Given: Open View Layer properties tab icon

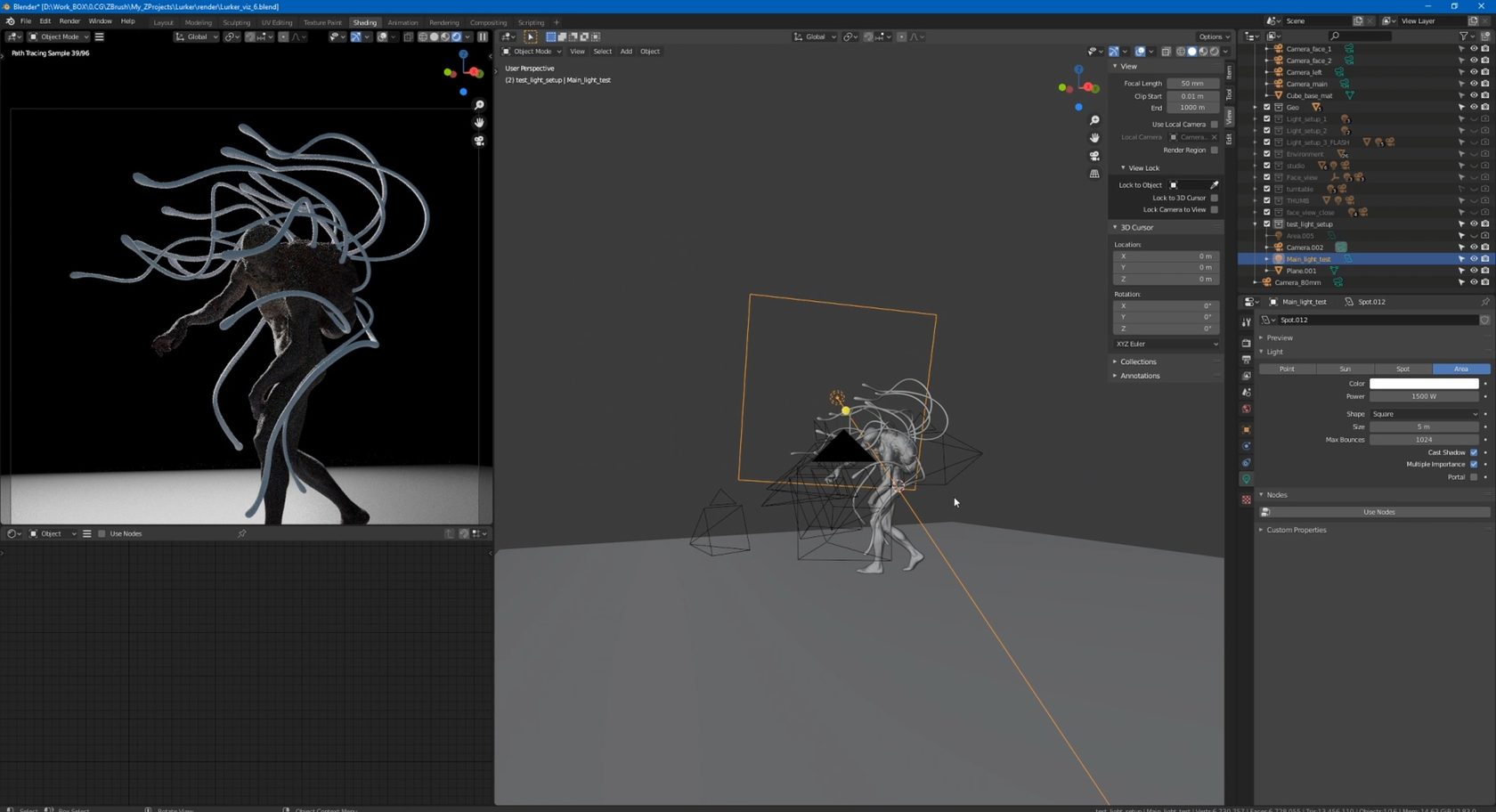Looking at the screenshot, I should tap(1246, 376).
